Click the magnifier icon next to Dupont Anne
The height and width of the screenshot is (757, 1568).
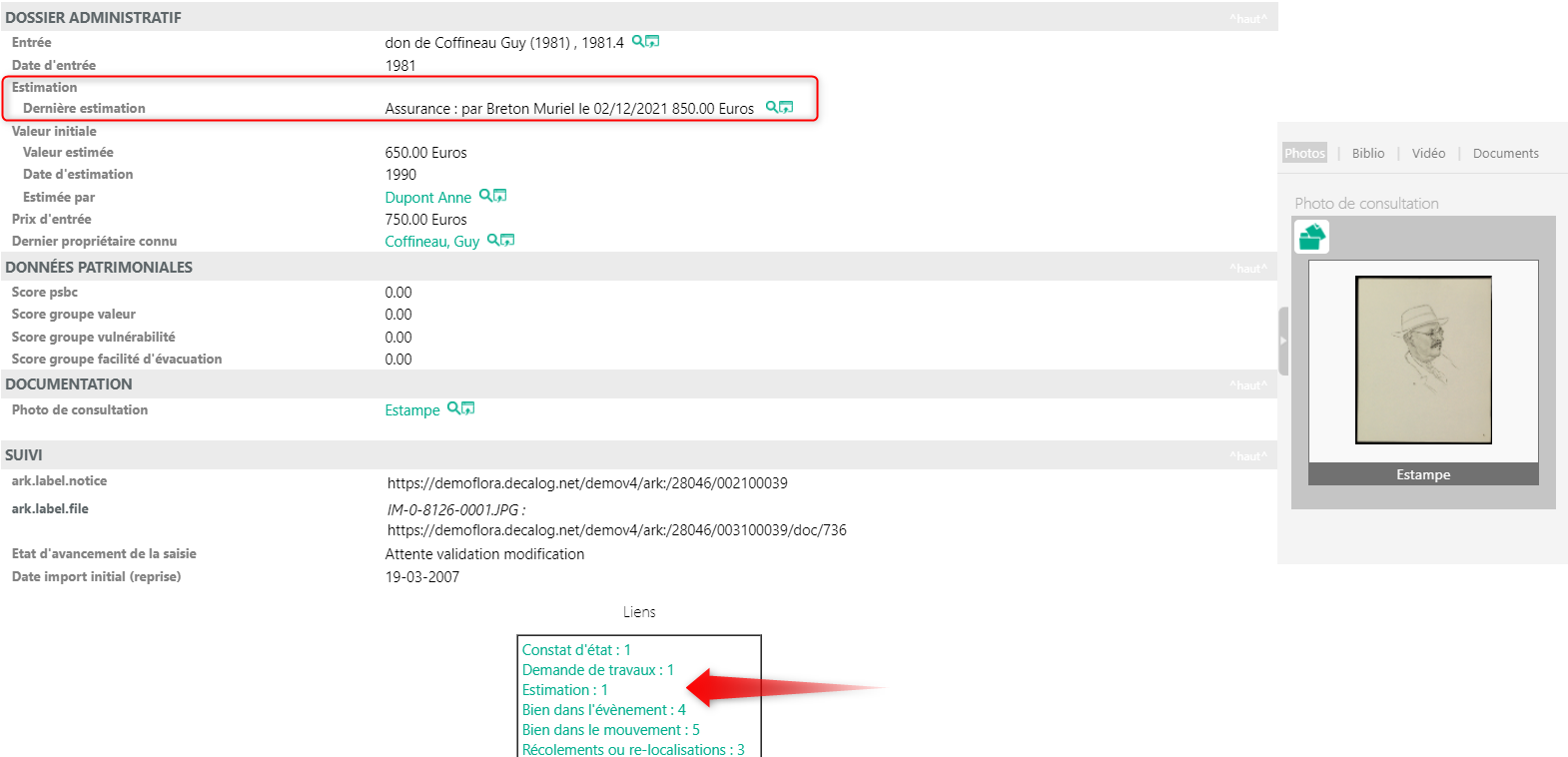coord(485,196)
